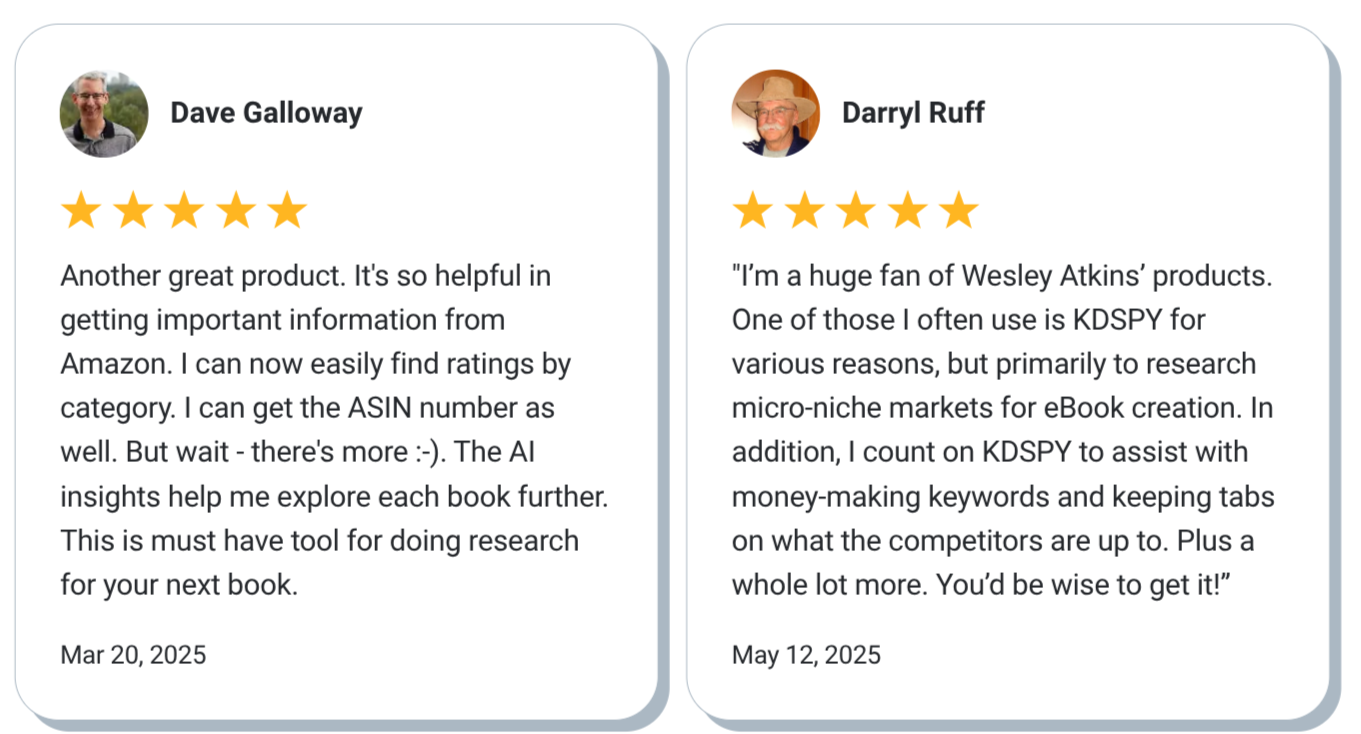Click the second star in Dave Galloway's rating
Viewport: 1361px width, 734px height.
132,211
